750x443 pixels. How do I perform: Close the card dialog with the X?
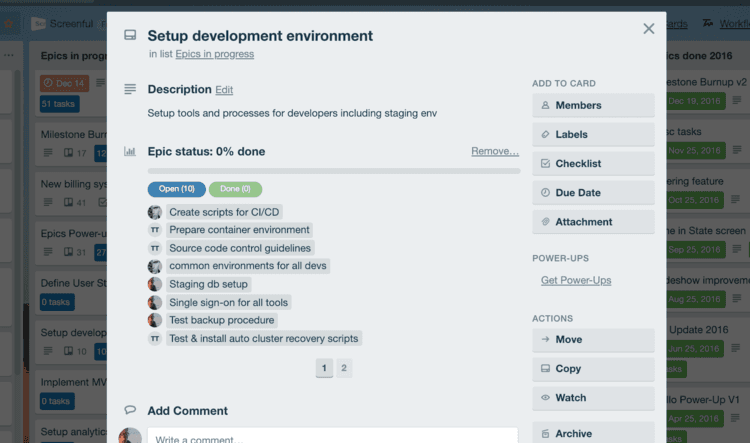649,29
